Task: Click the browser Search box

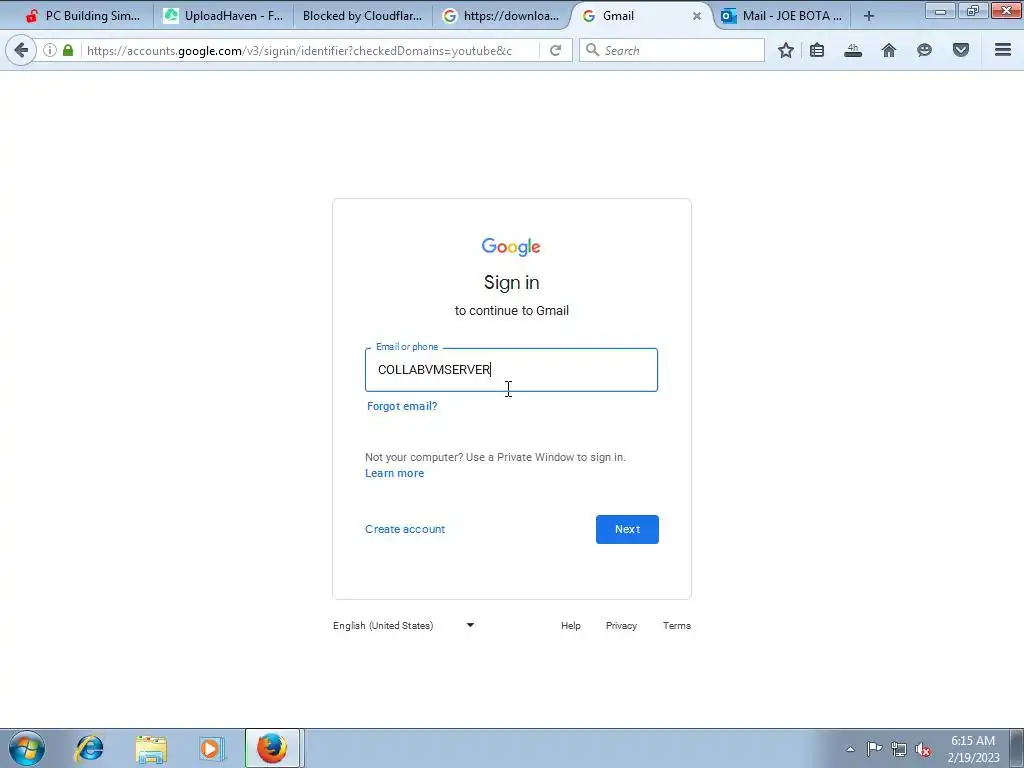Action: pyautogui.click(x=673, y=50)
